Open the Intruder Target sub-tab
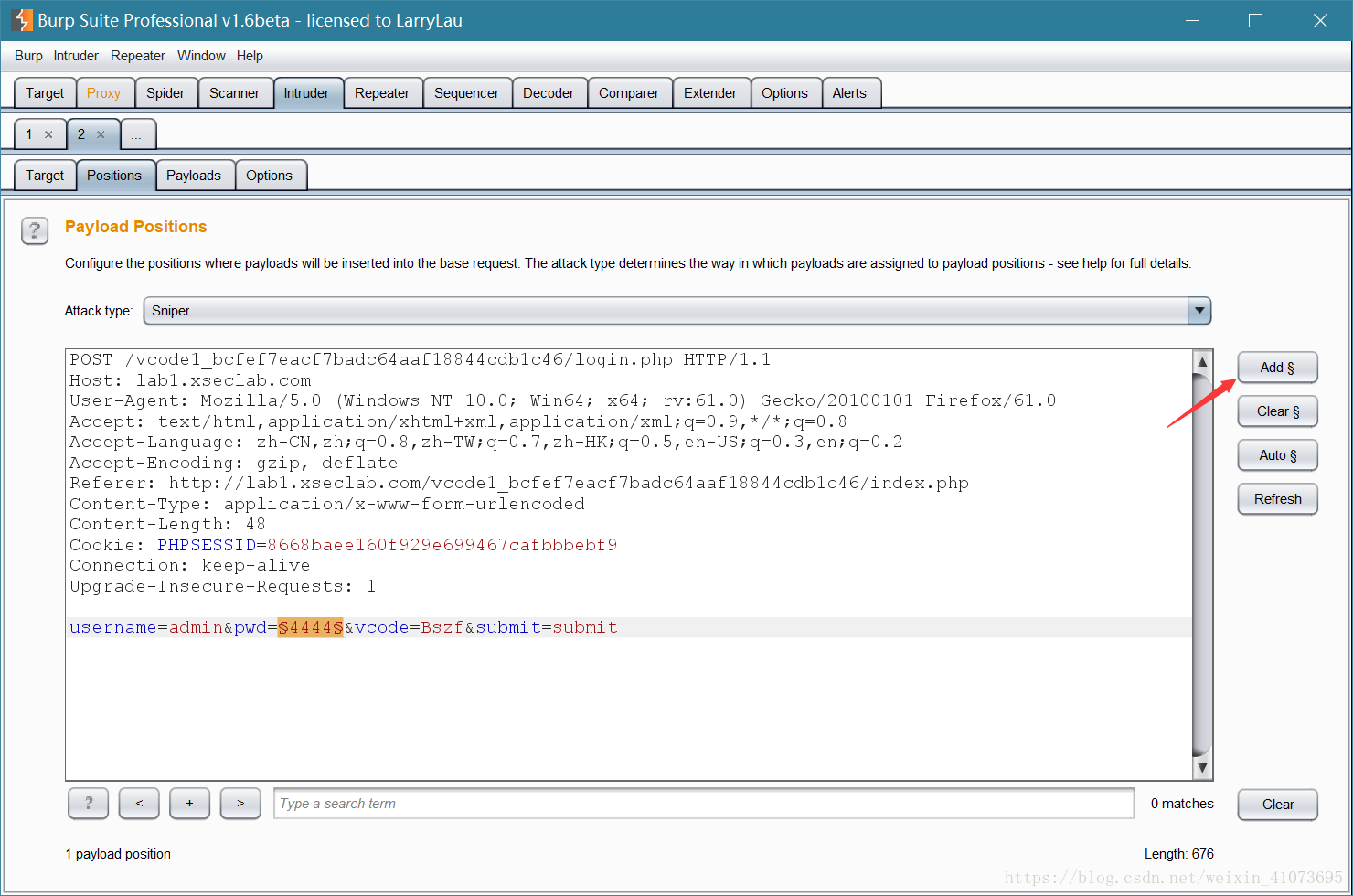 (45, 176)
